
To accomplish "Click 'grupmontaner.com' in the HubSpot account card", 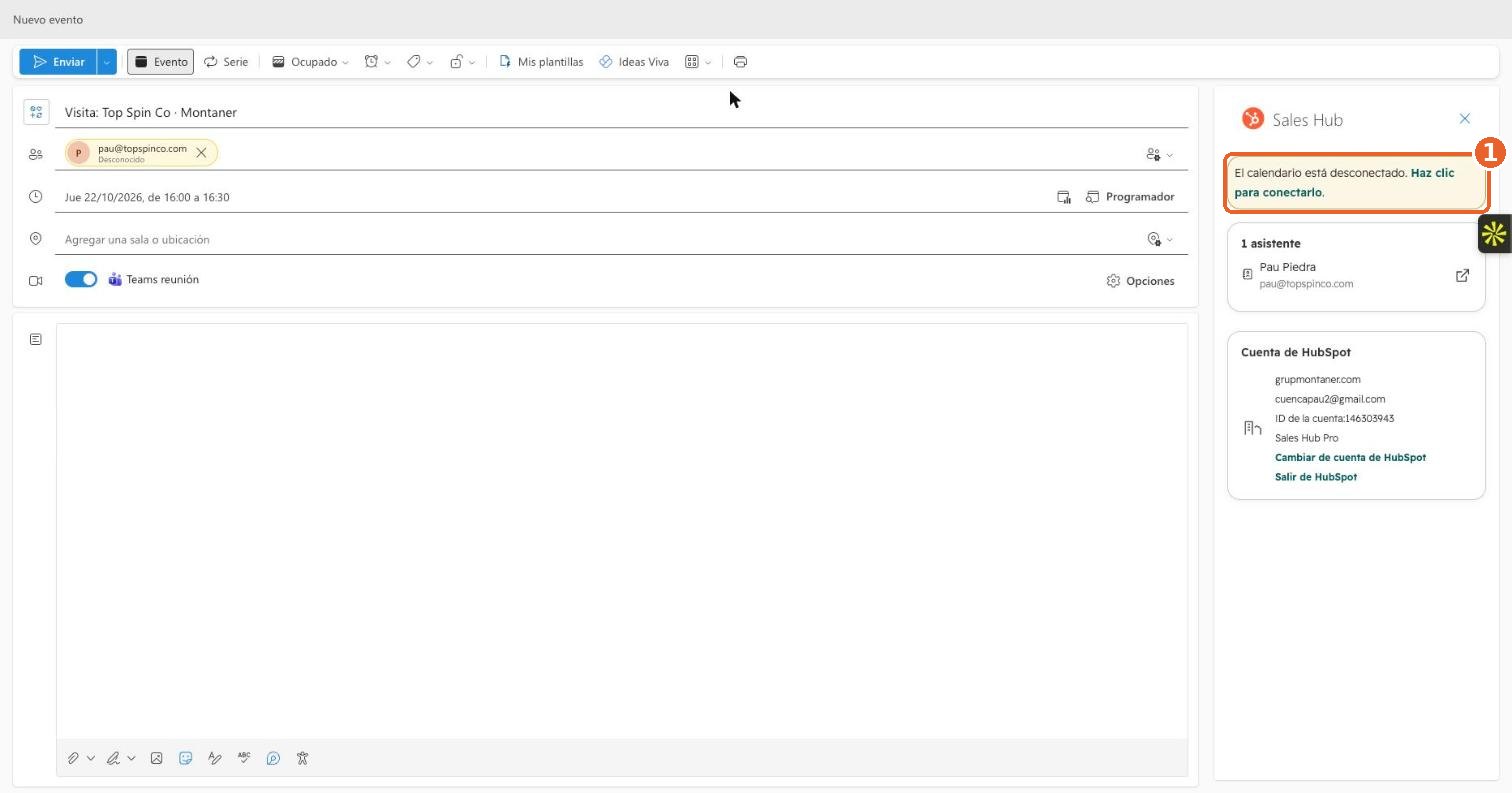I will [x=1317, y=380].
